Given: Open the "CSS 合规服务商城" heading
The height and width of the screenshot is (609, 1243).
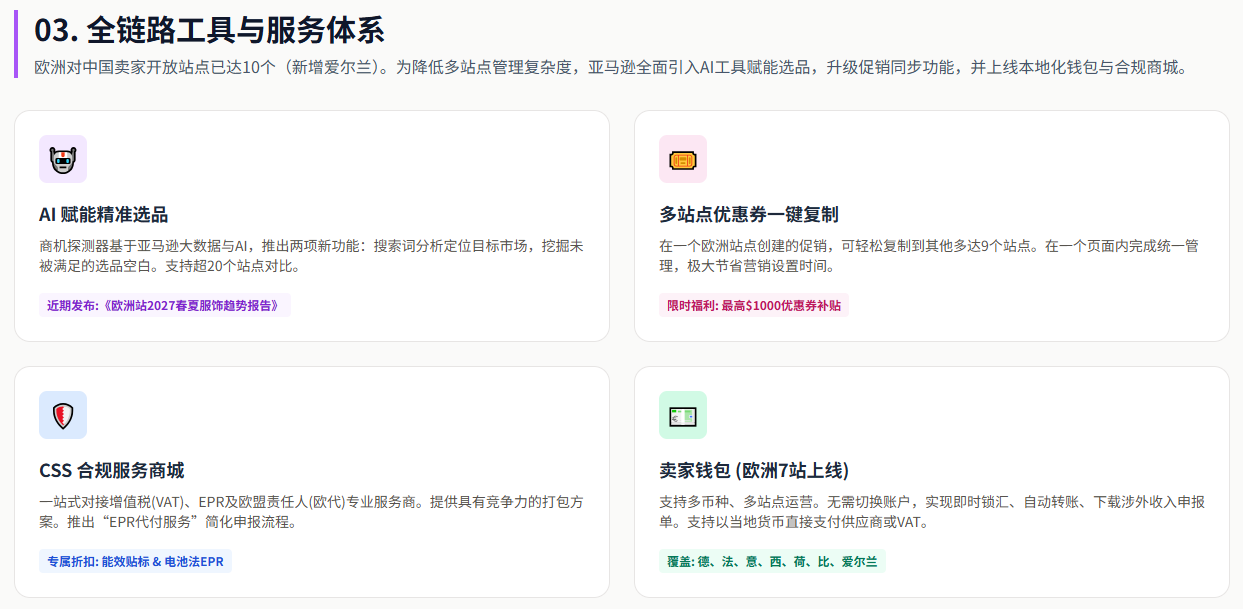Looking at the screenshot, I should (x=111, y=470).
